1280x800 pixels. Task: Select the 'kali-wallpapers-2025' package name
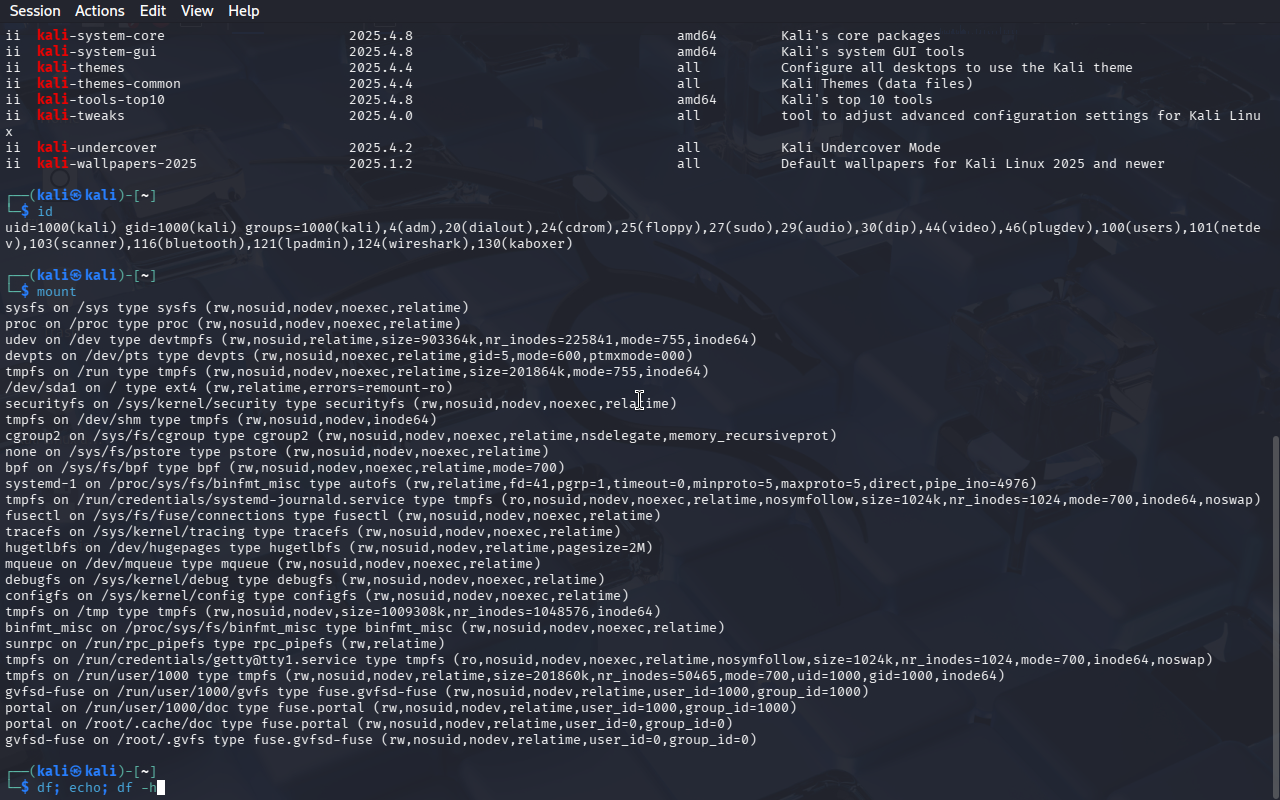click(x=117, y=164)
